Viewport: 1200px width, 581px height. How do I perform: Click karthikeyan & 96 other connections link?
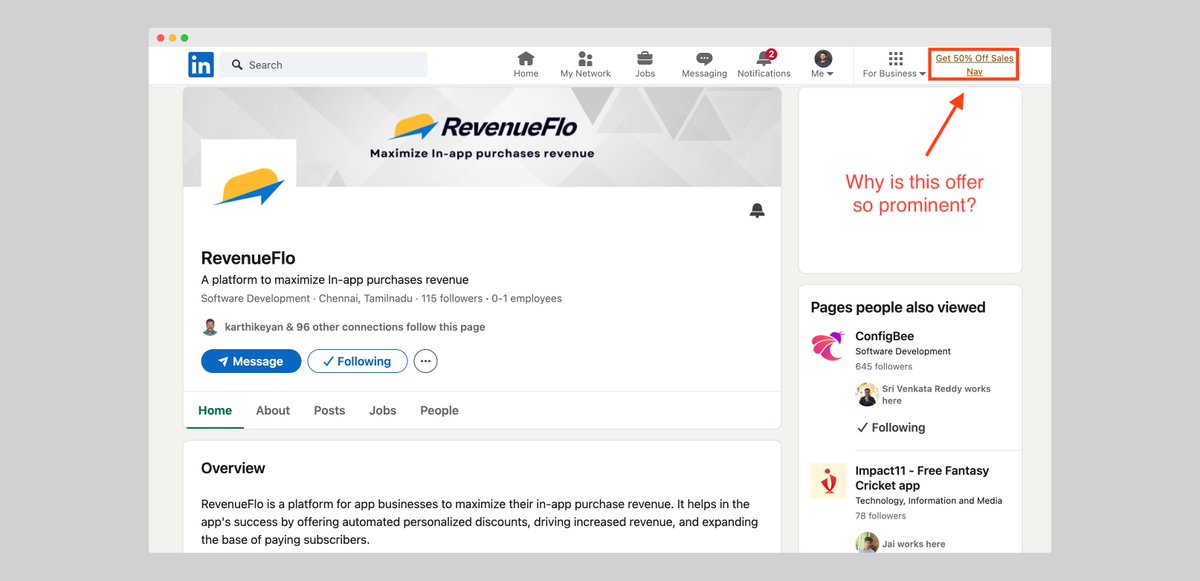355,327
